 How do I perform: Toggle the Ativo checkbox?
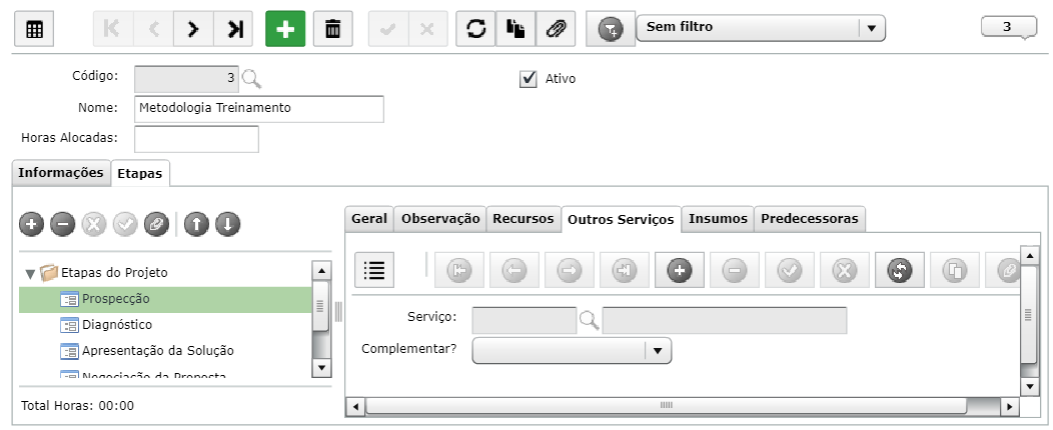tap(529, 79)
